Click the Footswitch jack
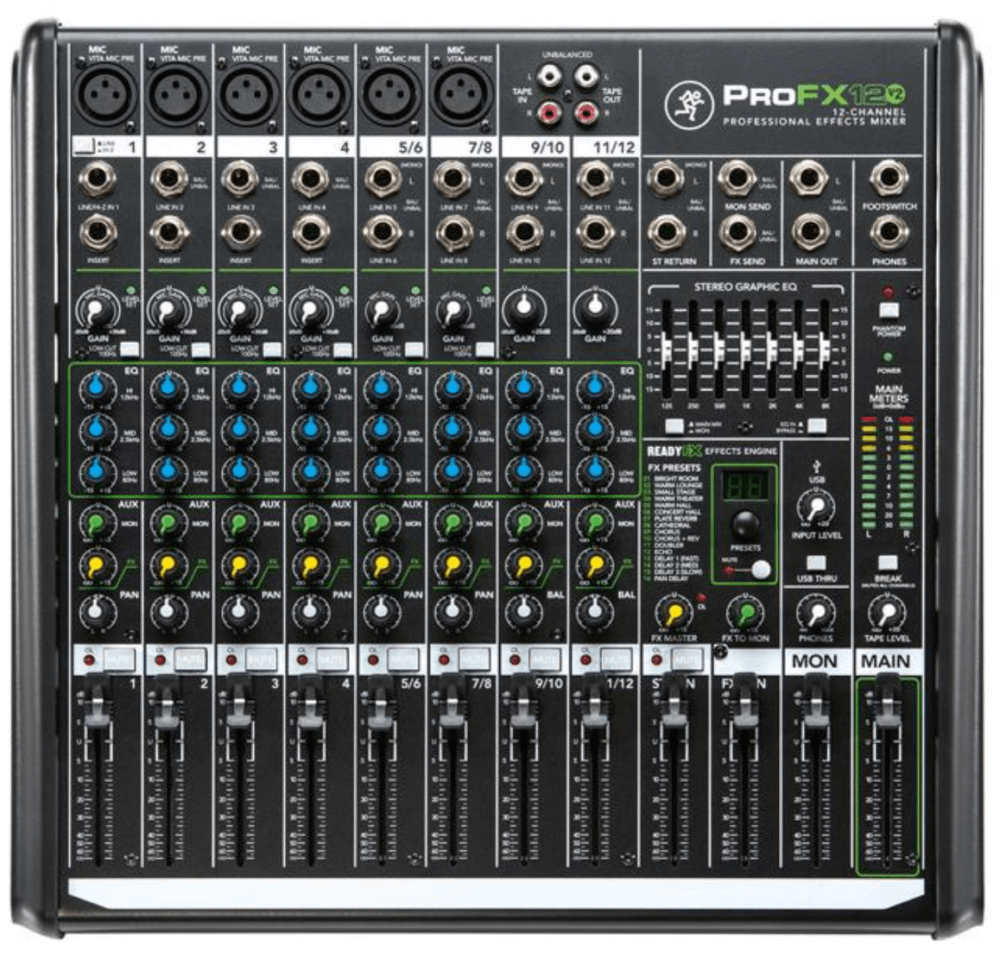 [x=889, y=178]
